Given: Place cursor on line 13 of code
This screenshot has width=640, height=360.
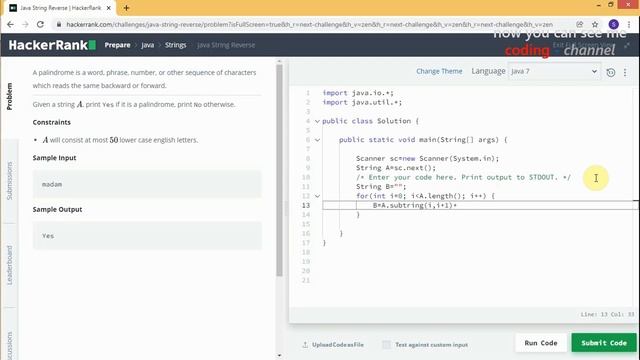Looking at the screenshot, I should (x=480, y=205).
